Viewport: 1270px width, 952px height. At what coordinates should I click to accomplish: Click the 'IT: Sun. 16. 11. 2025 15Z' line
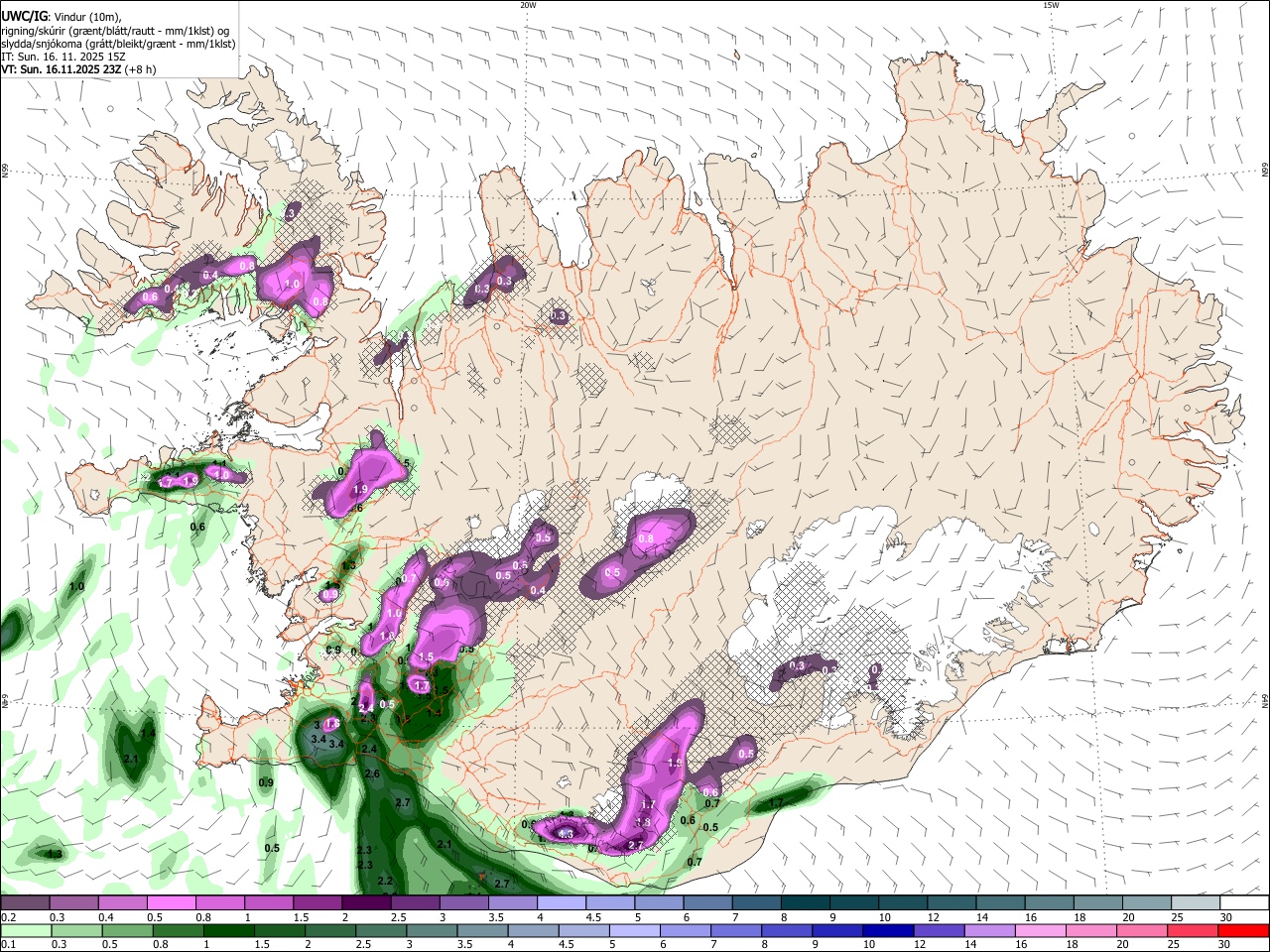[x=63, y=57]
